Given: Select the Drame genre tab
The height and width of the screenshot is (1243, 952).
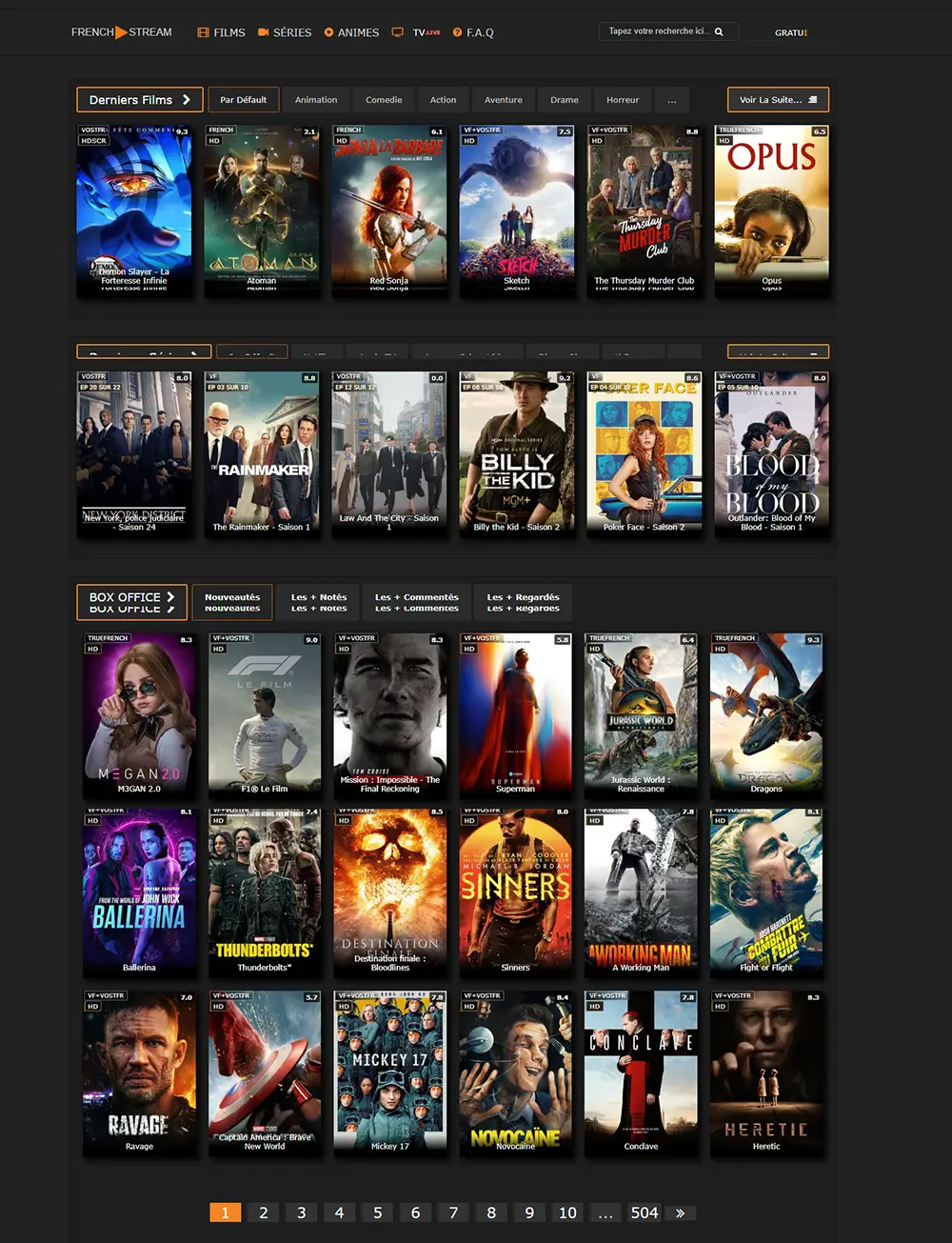Looking at the screenshot, I should [565, 100].
